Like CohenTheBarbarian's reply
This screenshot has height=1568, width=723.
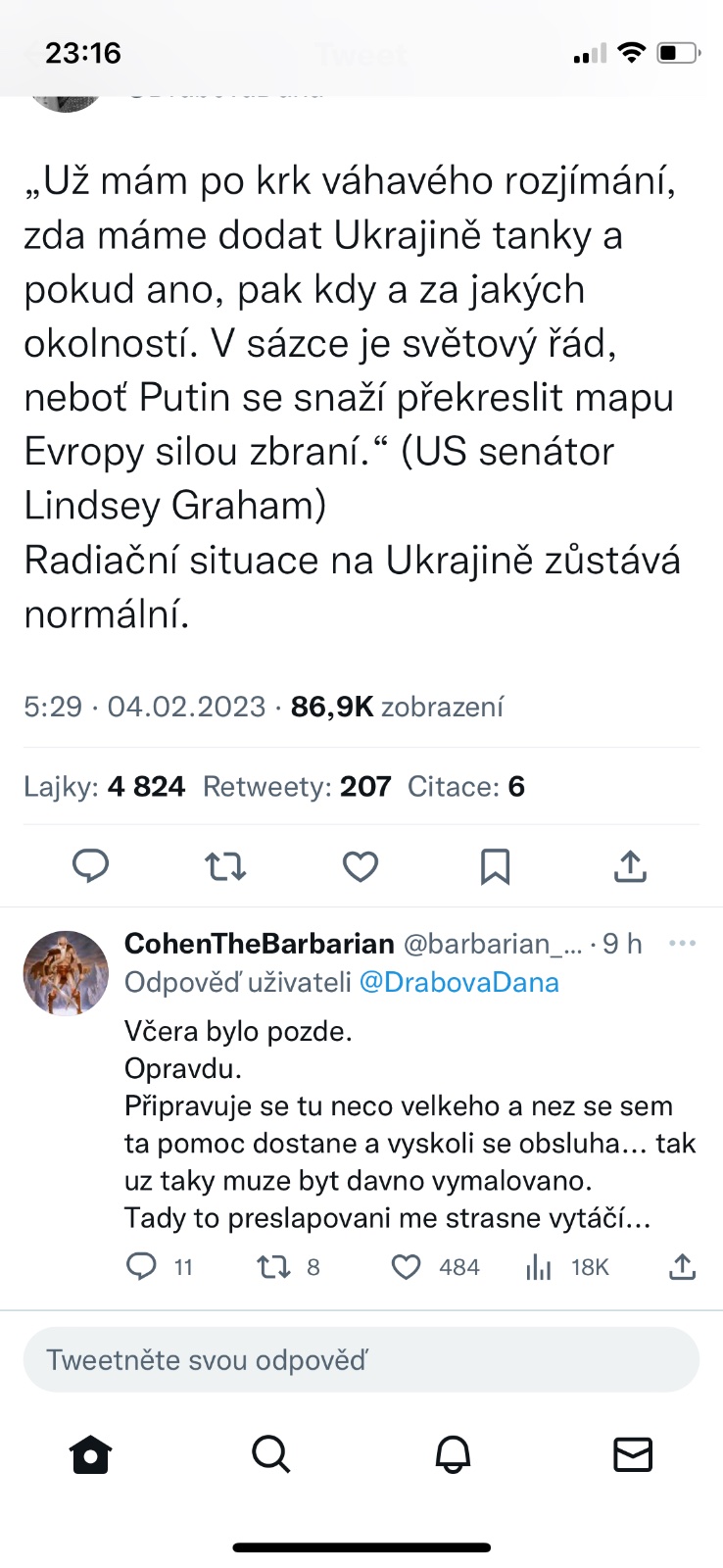point(407,1267)
